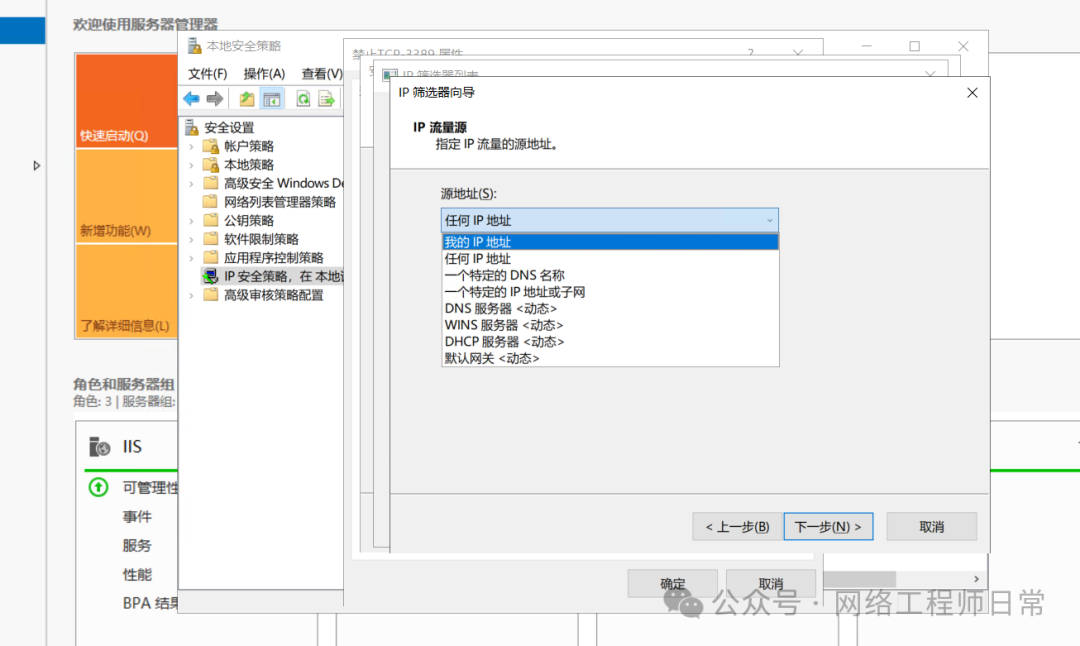Screen dimensions: 1080x646
Task: Toggle the show/hide console tree icon
Action: (271, 99)
